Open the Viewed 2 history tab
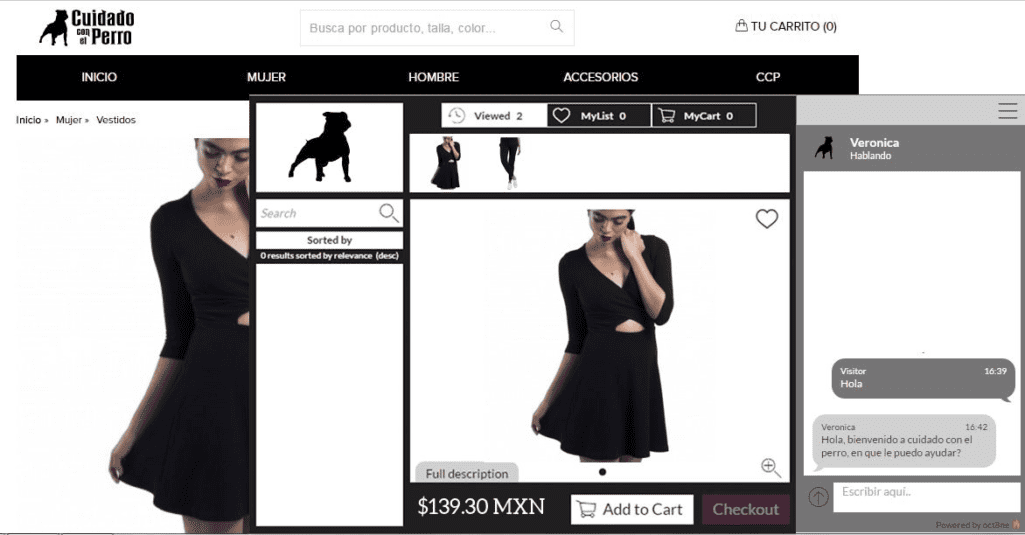The height and width of the screenshot is (535, 1025). coord(494,116)
